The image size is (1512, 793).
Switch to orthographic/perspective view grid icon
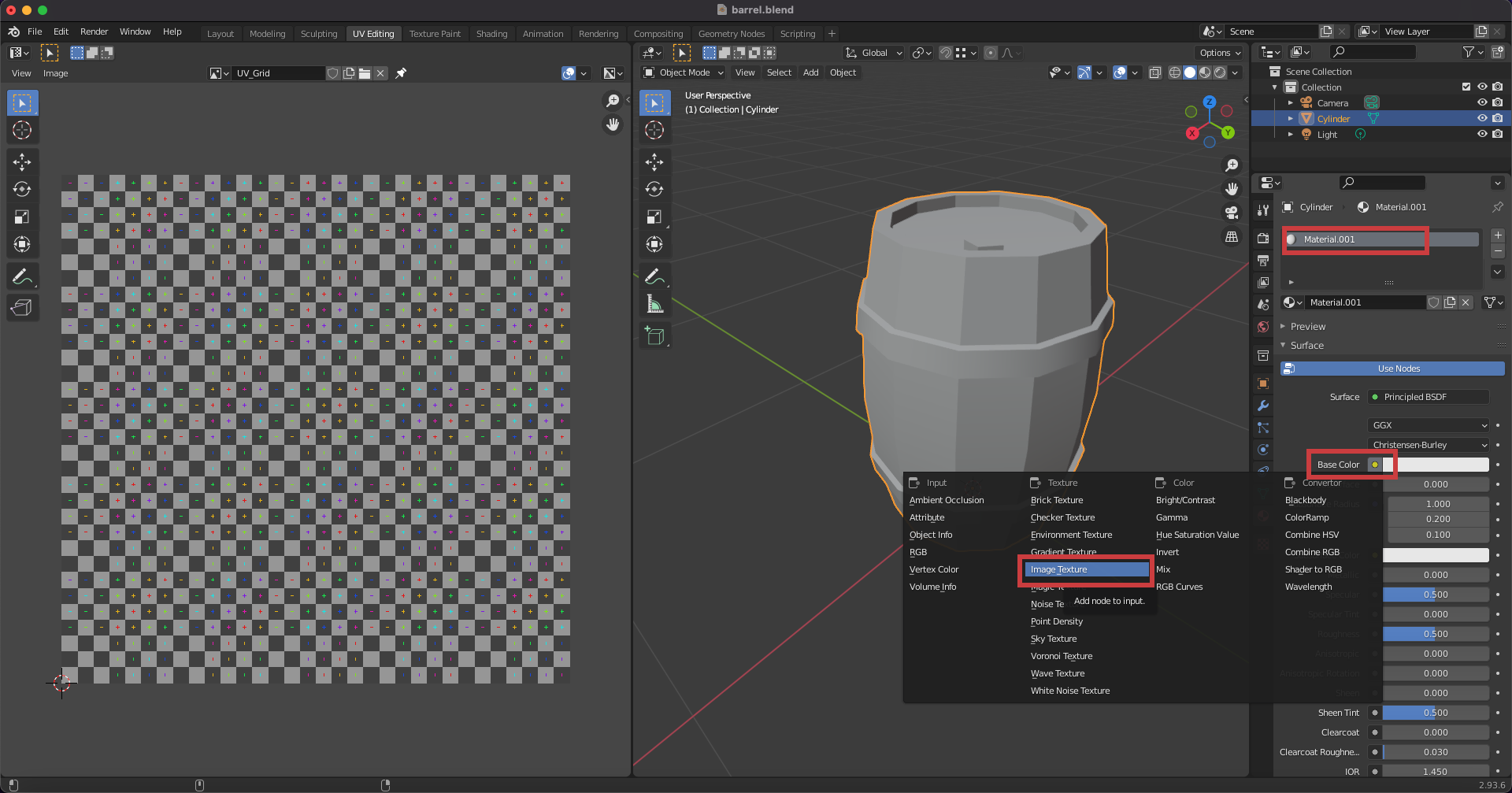click(x=1232, y=237)
